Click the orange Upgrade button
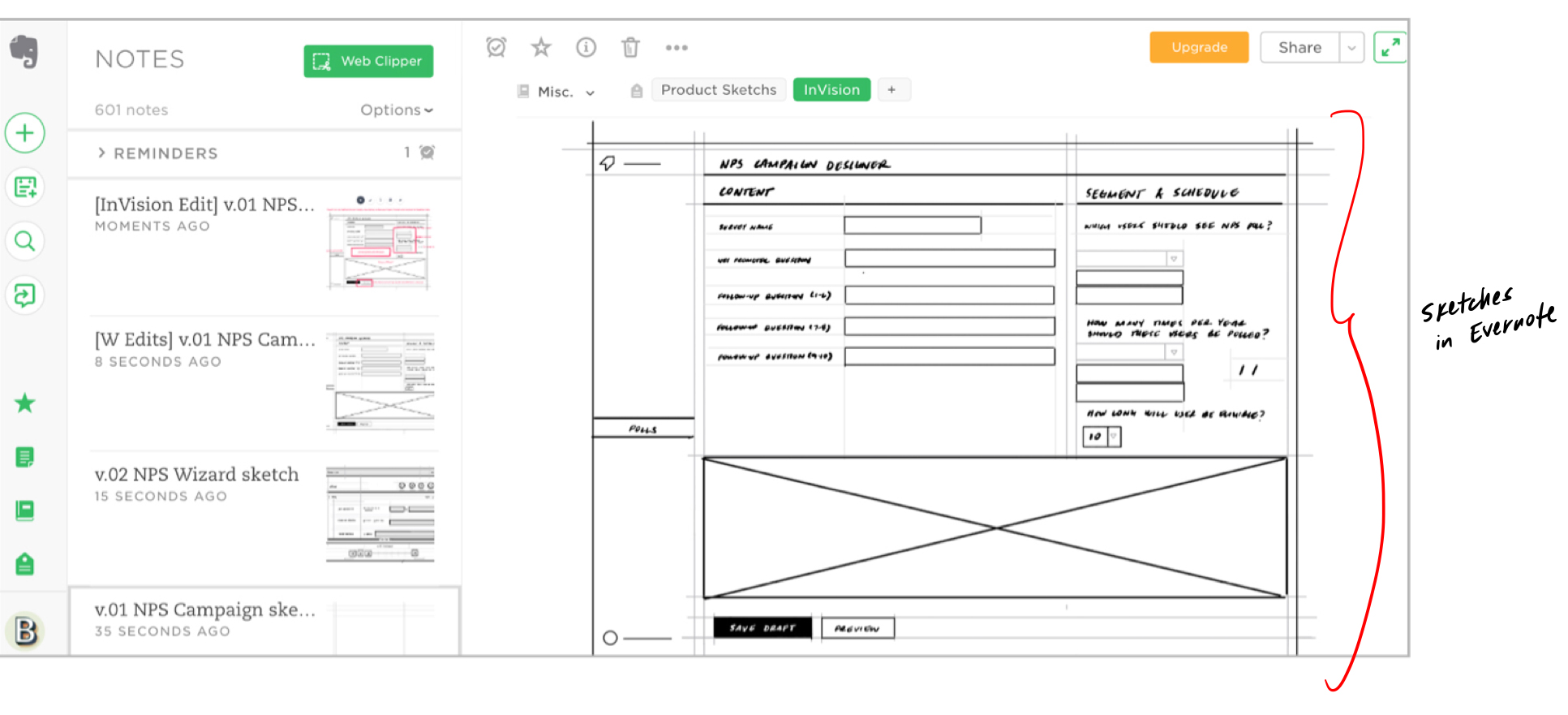 [x=1198, y=48]
